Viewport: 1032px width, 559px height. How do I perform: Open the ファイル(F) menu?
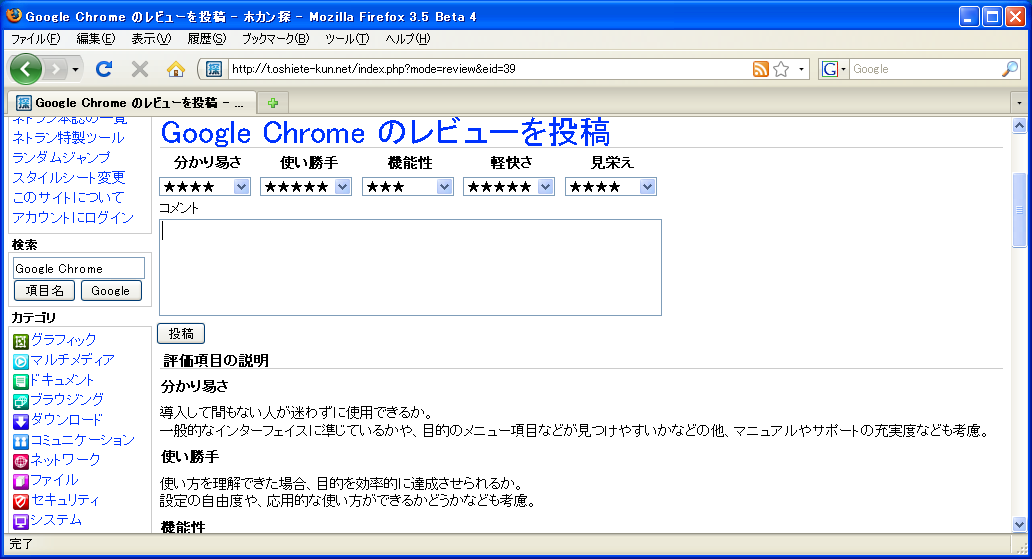tap(36, 39)
